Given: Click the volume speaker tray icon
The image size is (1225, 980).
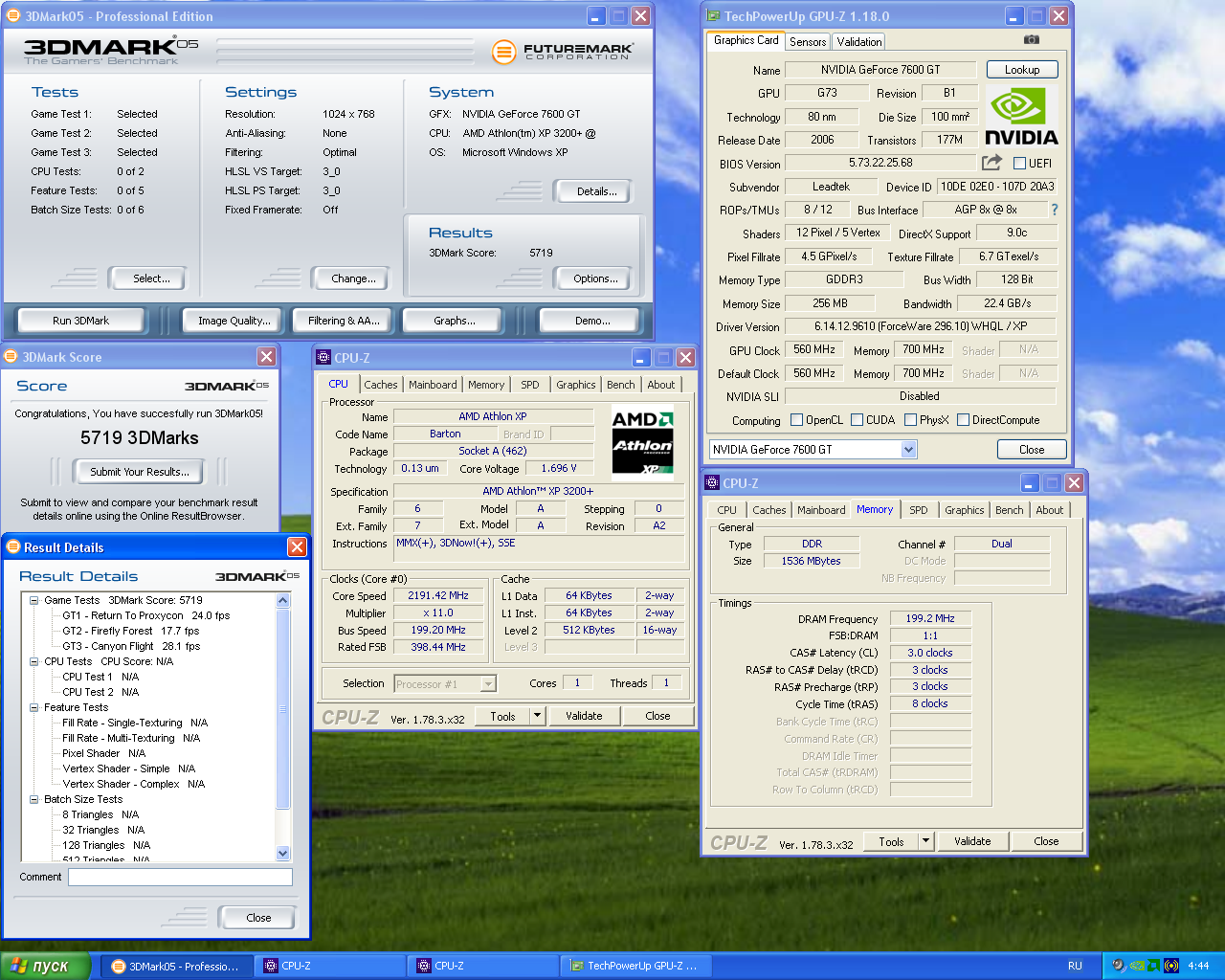Looking at the screenshot, I should click(x=1119, y=966).
